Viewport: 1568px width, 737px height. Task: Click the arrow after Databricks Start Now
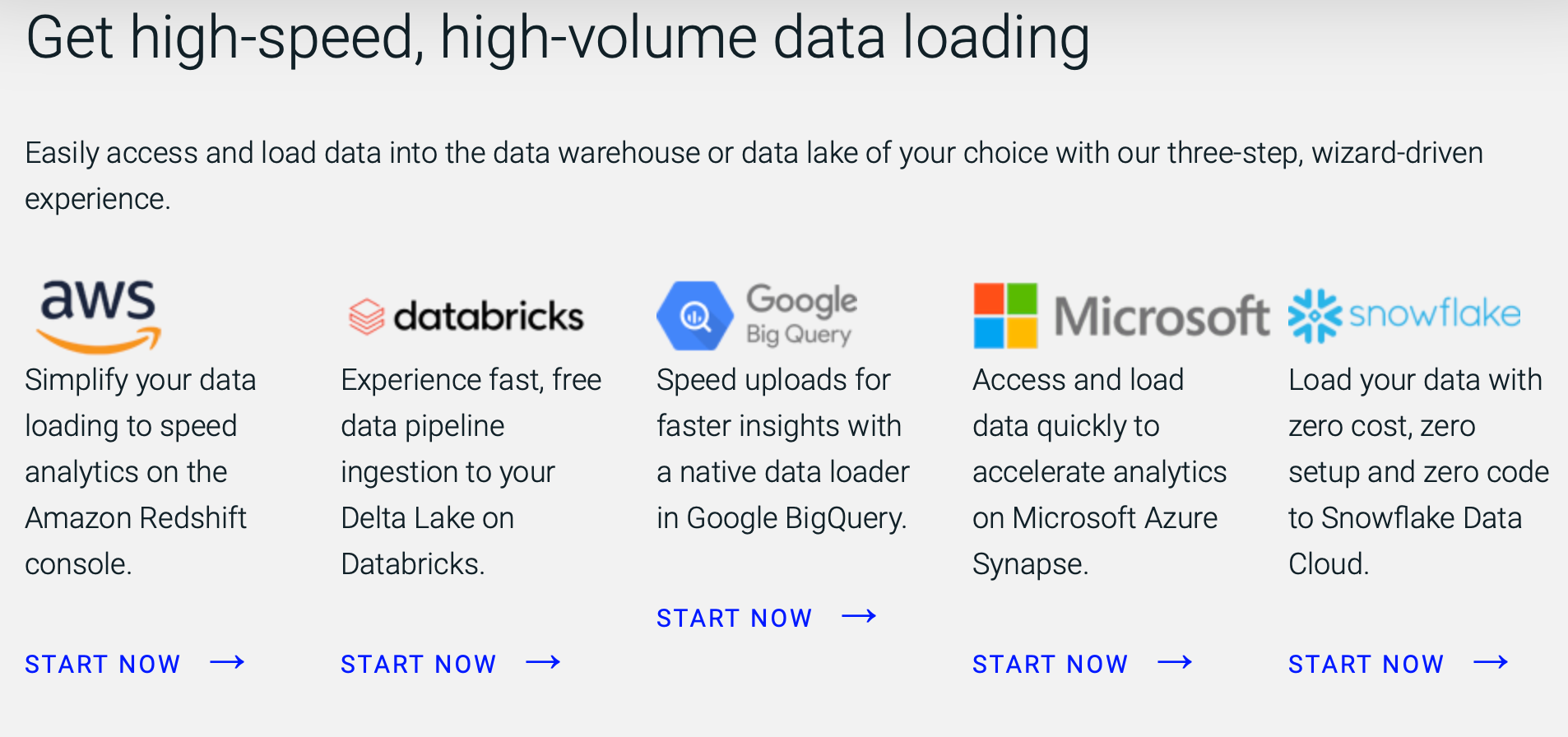coord(544,662)
